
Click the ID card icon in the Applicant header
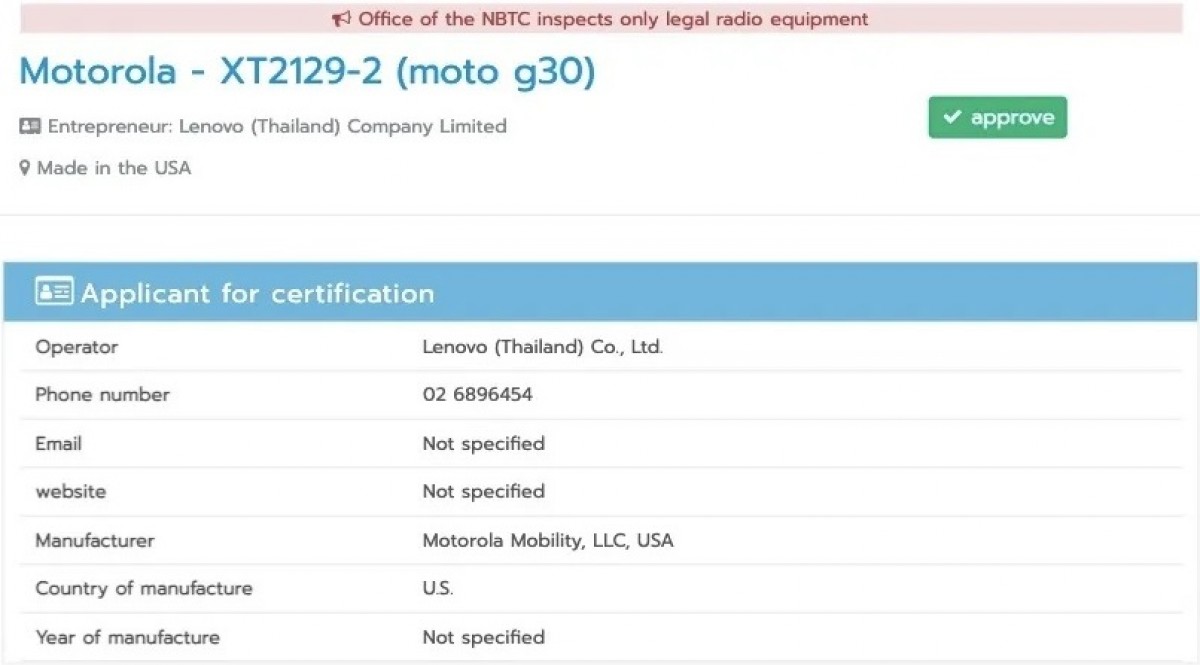(56, 291)
